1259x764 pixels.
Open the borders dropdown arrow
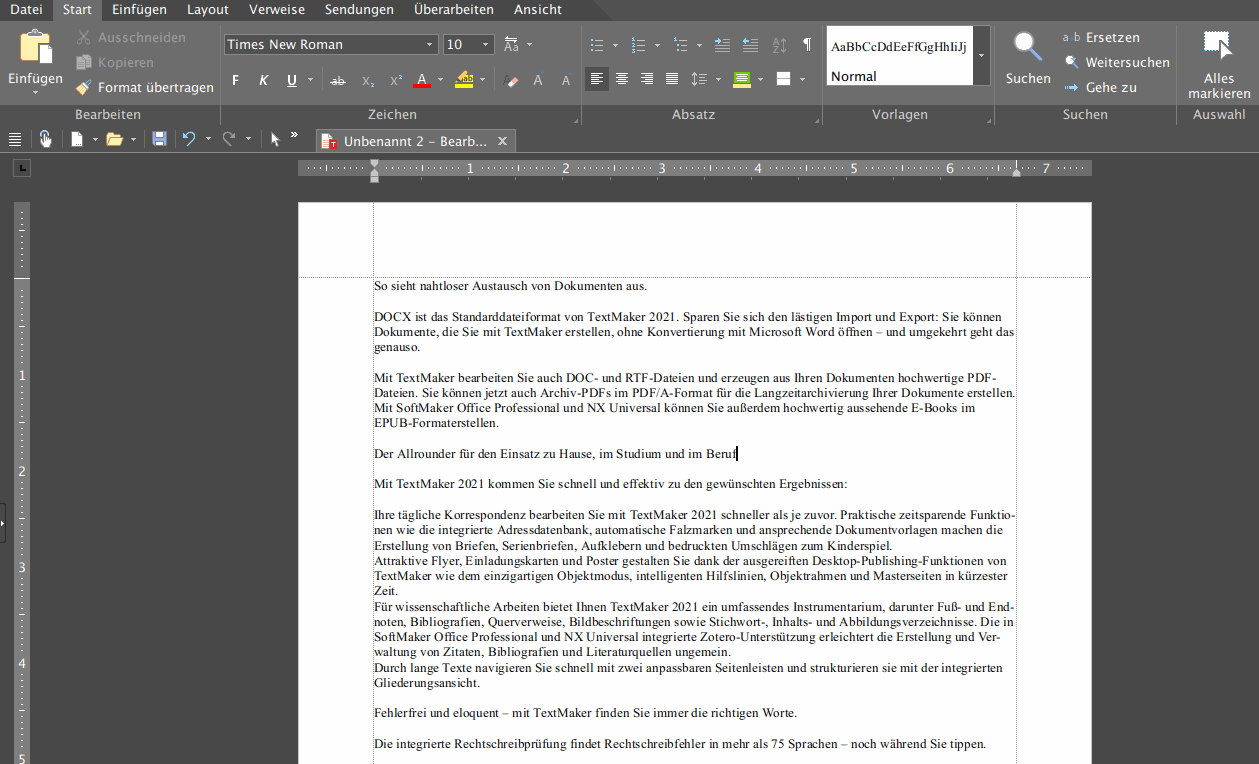pyautogui.click(x=803, y=79)
